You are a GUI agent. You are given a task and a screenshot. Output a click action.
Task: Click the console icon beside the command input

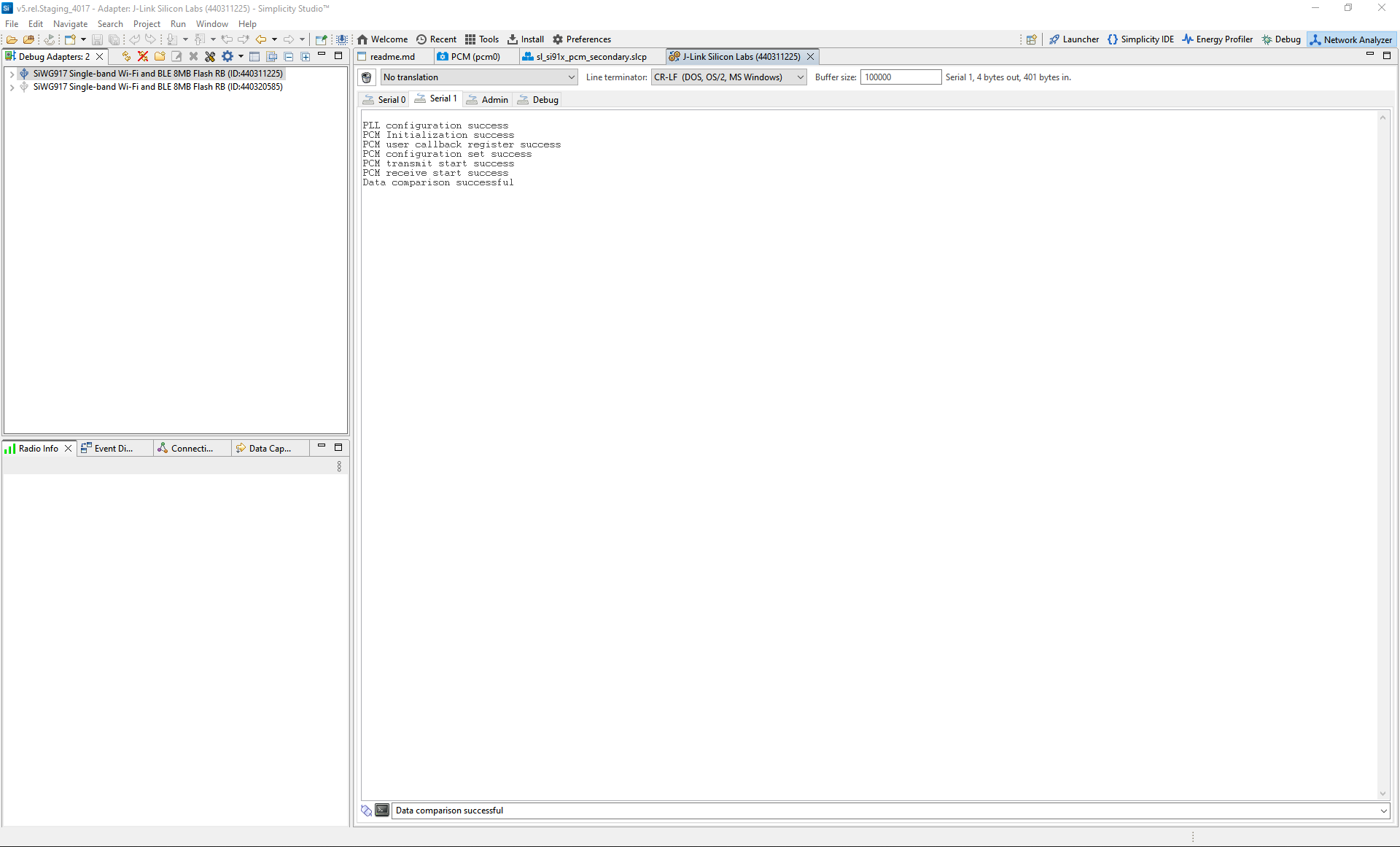pyautogui.click(x=382, y=811)
